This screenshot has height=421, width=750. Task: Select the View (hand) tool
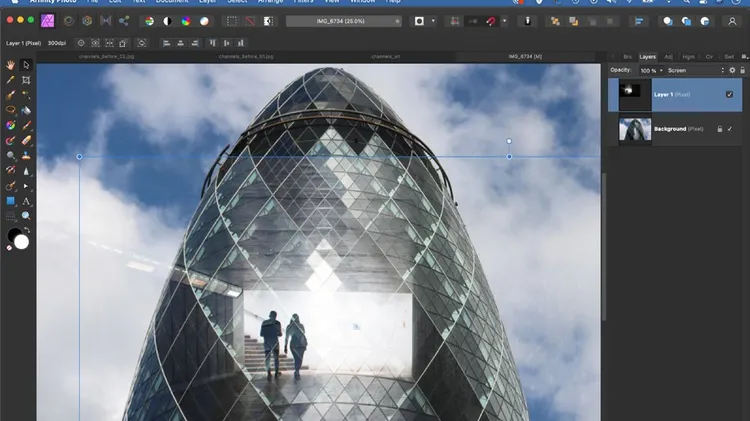(x=11, y=65)
